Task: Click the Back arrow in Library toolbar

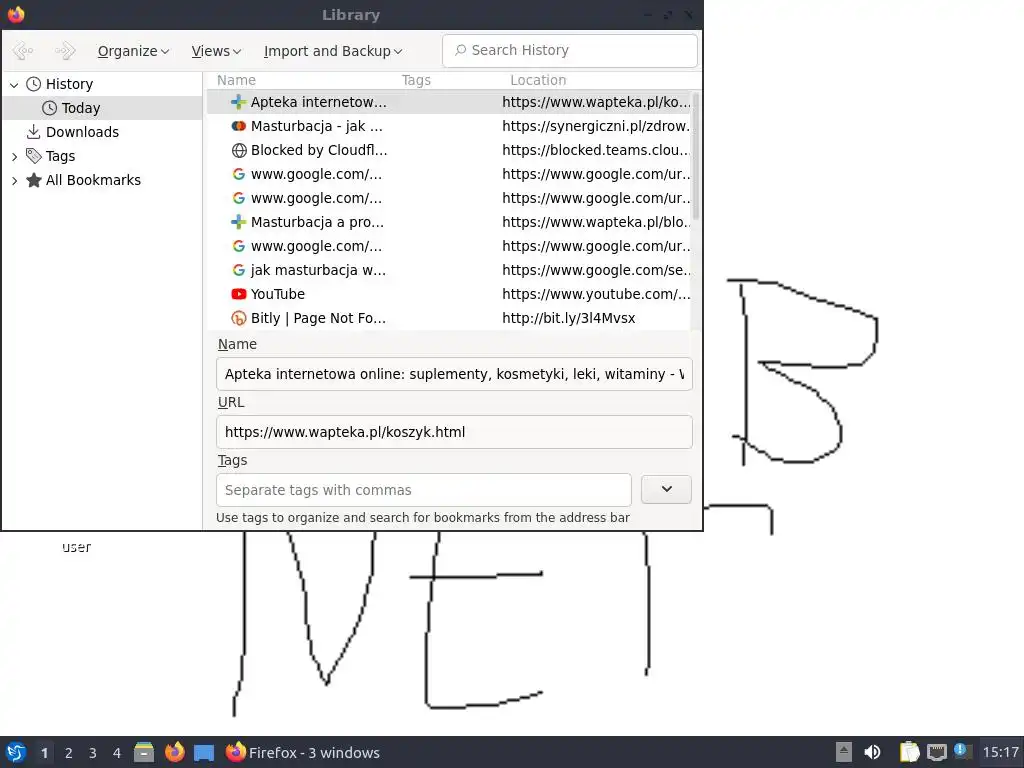Action: click(x=23, y=51)
